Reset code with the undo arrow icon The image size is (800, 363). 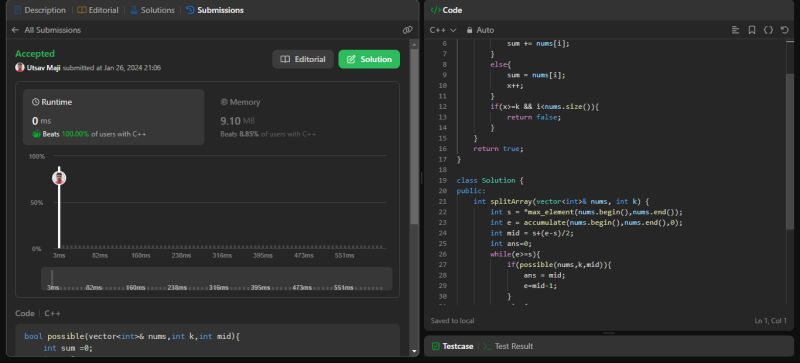785,30
